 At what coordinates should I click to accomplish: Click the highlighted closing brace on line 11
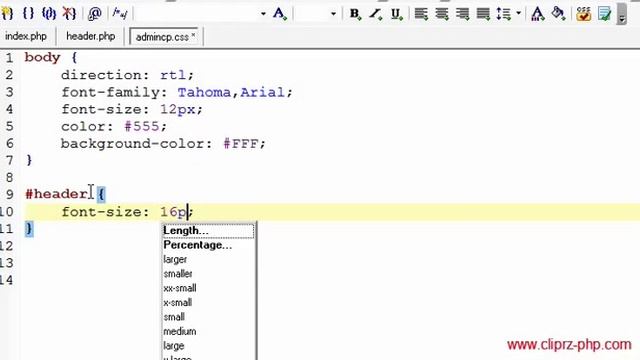coord(29,229)
